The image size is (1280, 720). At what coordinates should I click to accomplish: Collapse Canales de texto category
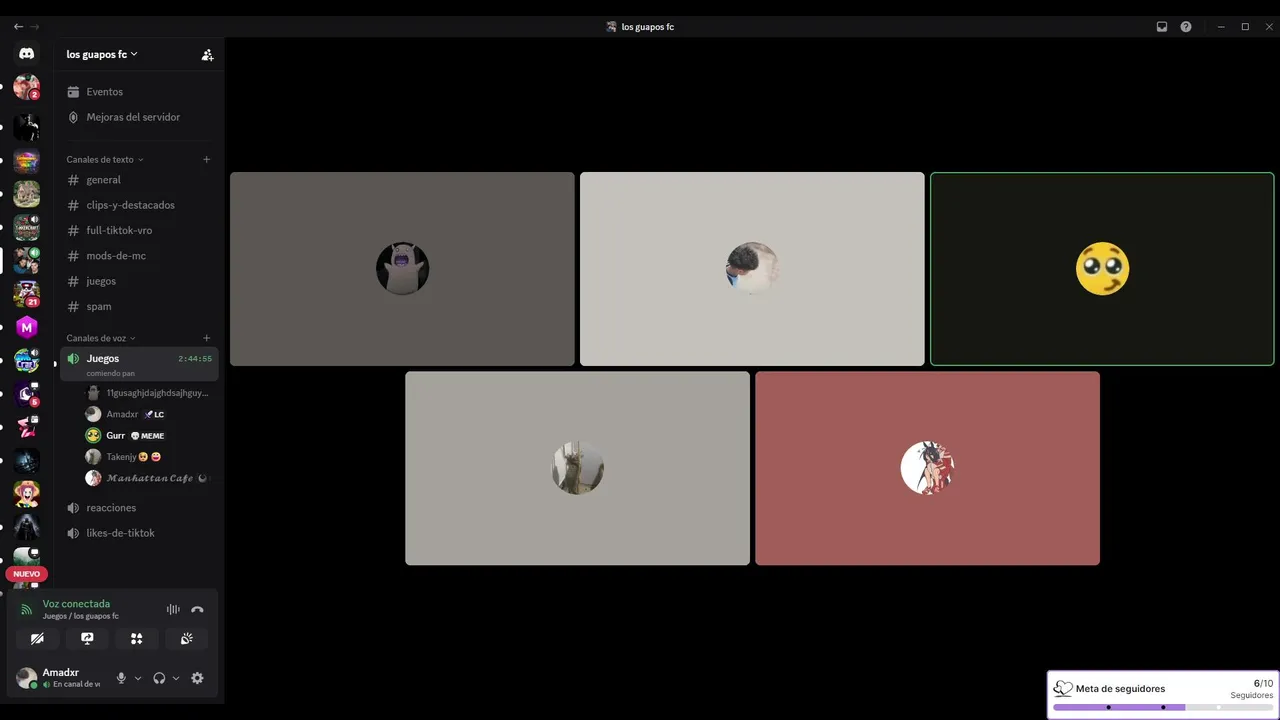coord(105,159)
